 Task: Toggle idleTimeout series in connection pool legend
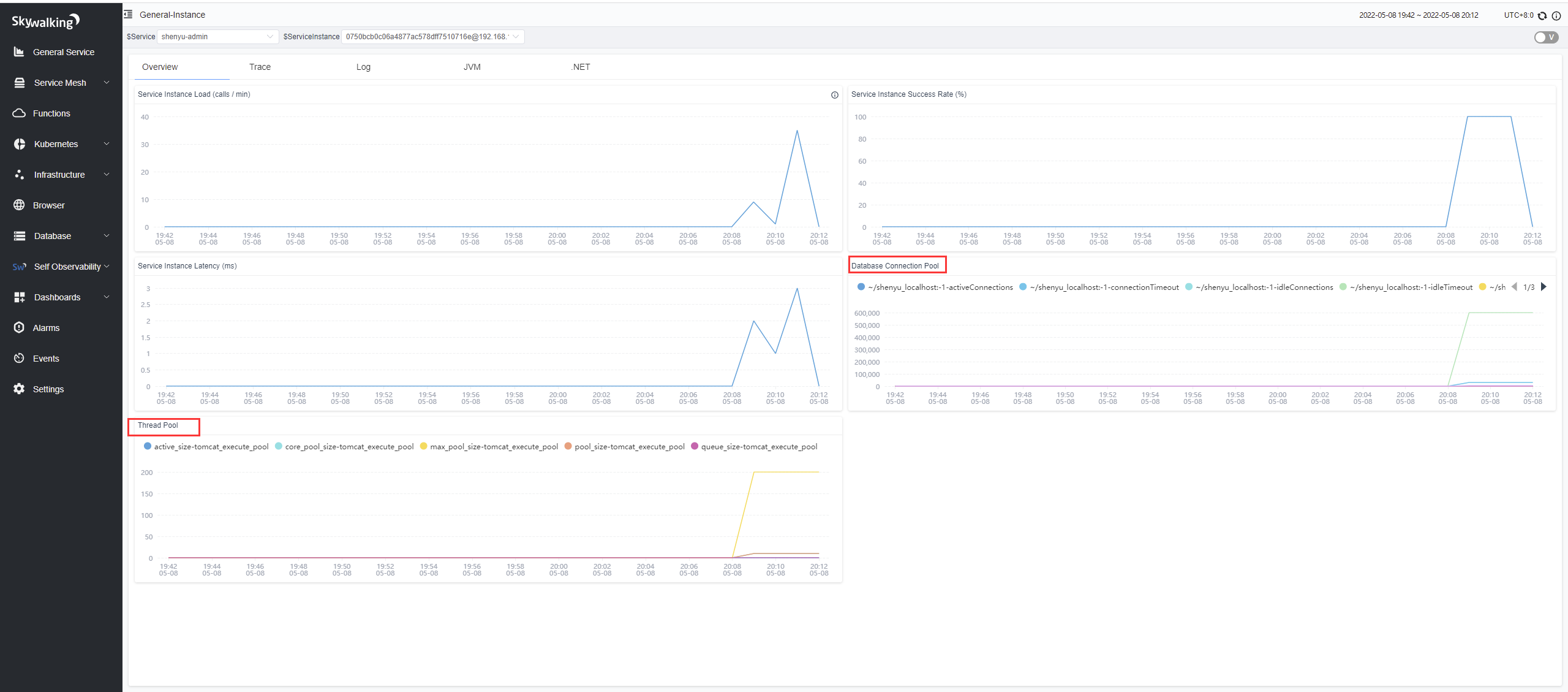(x=1410, y=287)
